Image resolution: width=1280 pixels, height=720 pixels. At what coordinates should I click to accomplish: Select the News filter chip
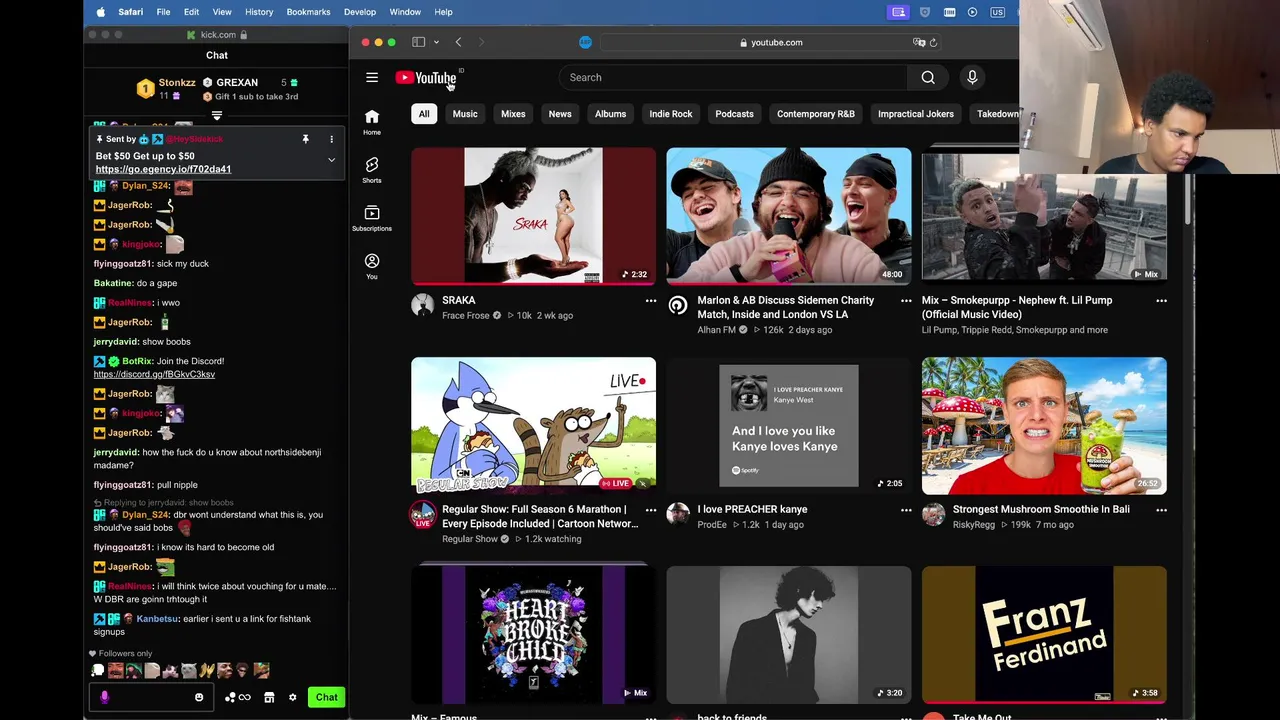pyautogui.click(x=560, y=114)
